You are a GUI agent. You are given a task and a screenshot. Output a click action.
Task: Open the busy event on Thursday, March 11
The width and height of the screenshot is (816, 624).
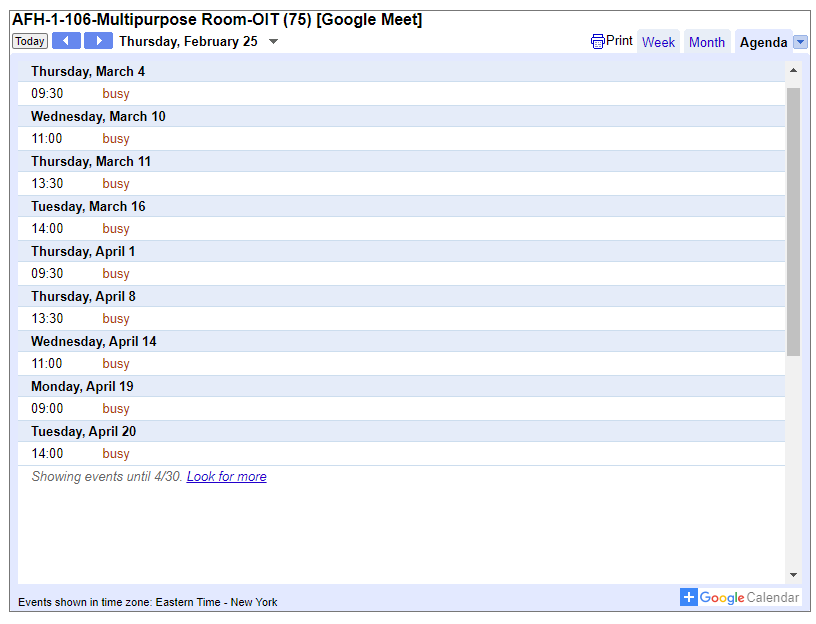tap(116, 184)
